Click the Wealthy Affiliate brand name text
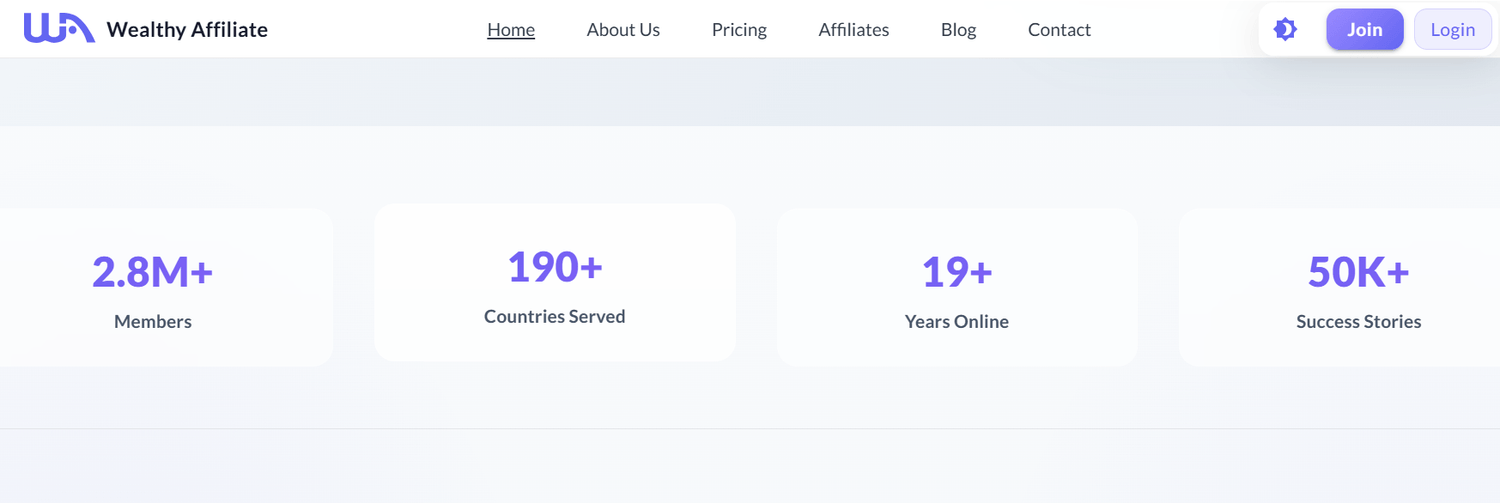 pyautogui.click(x=187, y=30)
